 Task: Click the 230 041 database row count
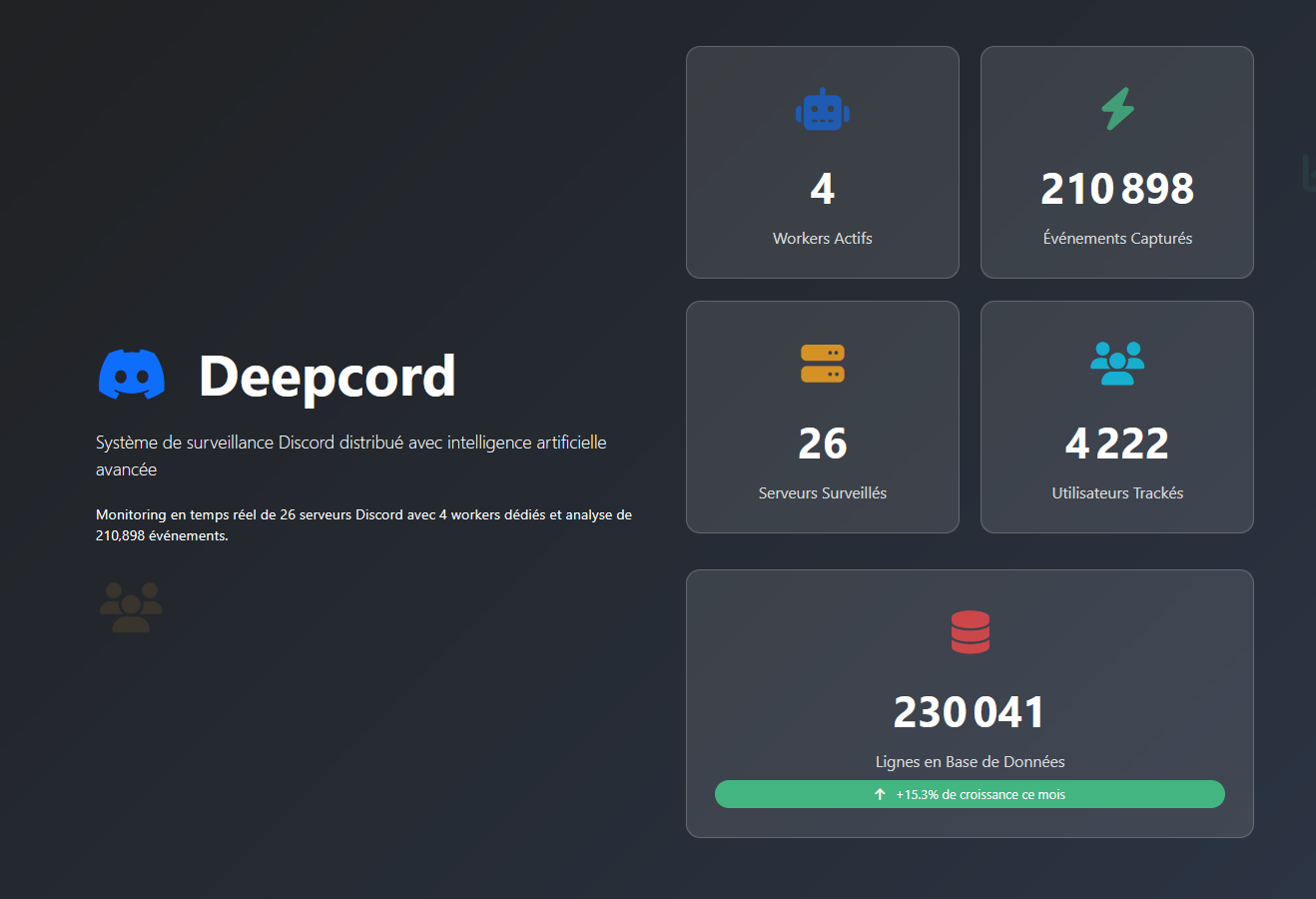(x=970, y=711)
